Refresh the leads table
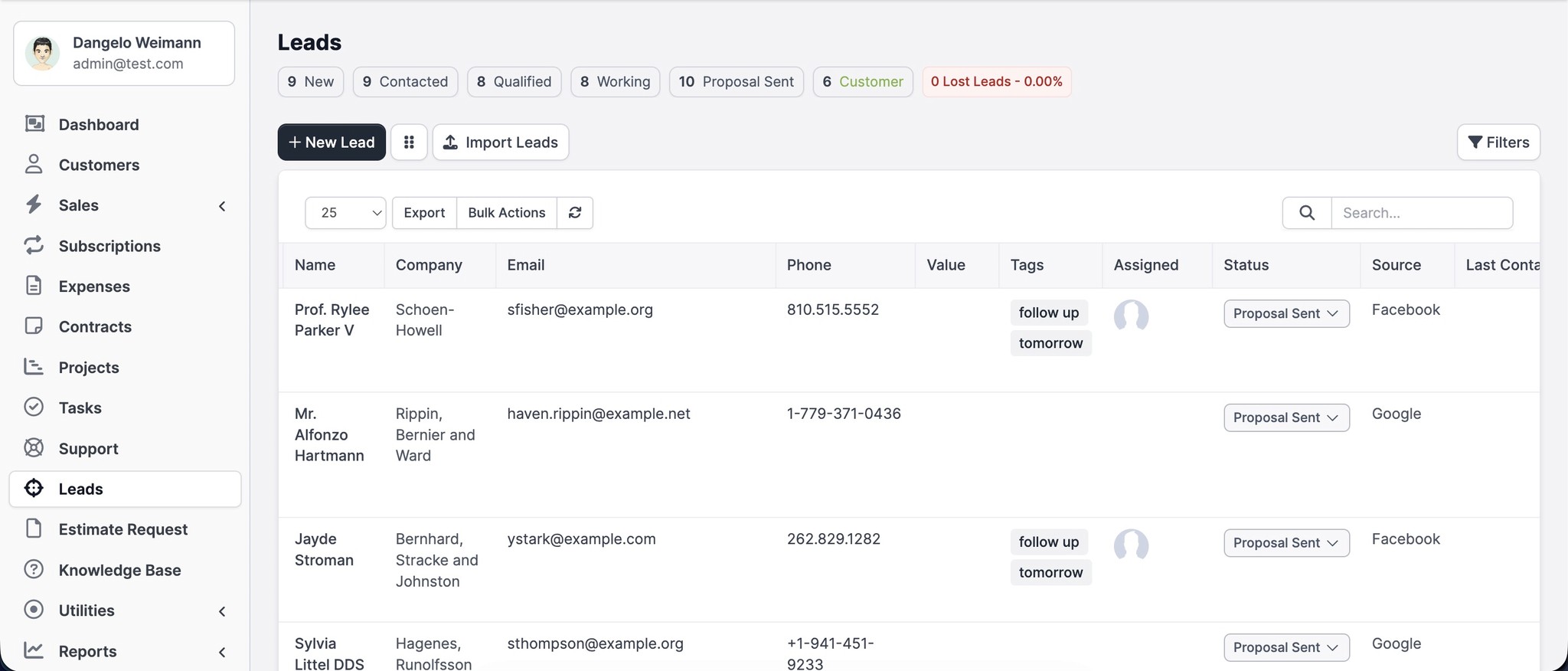 575,213
